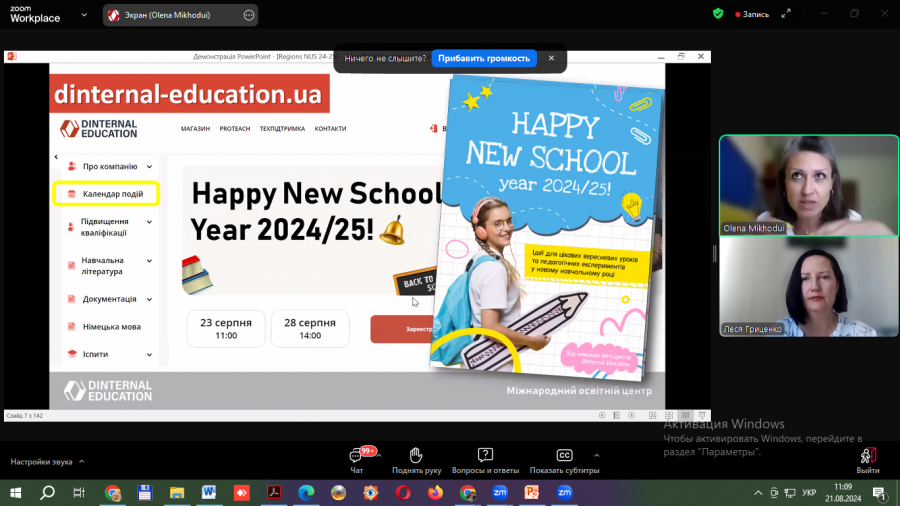Open Windows notification center
This screenshot has height=506, width=900.
pos(880,493)
